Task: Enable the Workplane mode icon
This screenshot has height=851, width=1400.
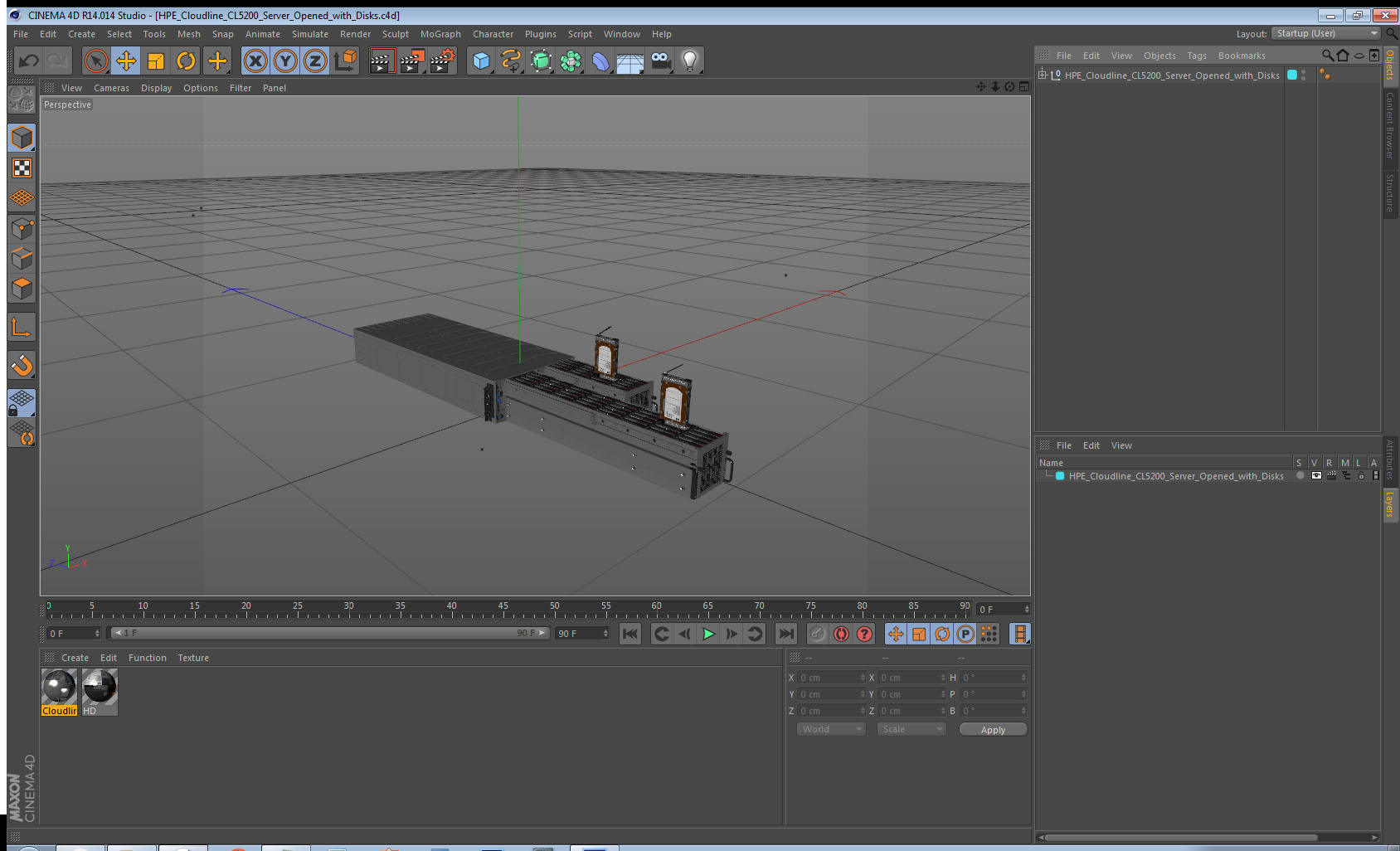Action: pyautogui.click(x=22, y=198)
